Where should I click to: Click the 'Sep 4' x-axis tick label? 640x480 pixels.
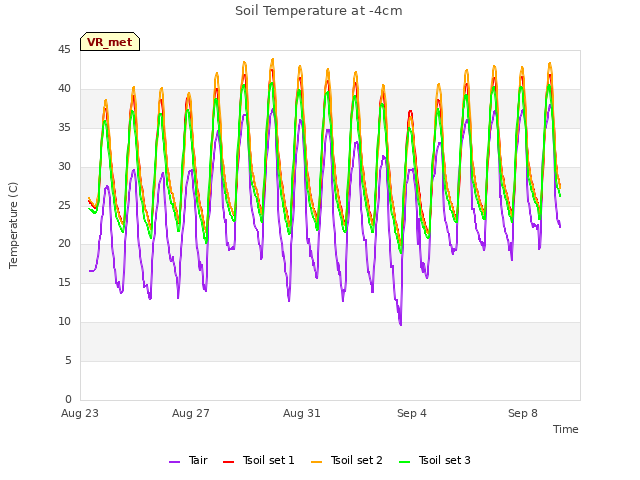[x=412, y=413]
